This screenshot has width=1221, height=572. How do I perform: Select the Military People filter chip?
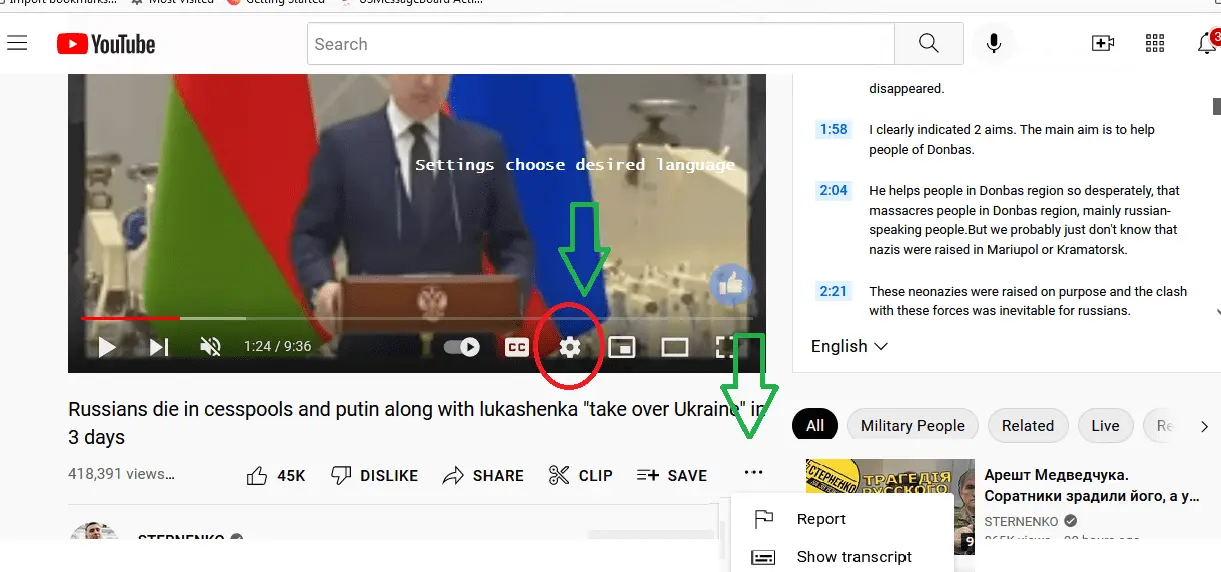click(x=912, y=426)
